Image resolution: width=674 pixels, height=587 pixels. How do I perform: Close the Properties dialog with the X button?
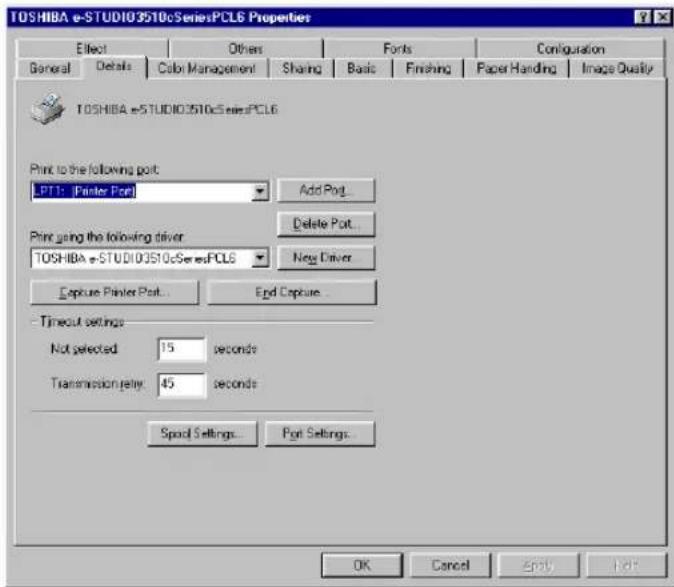point(661,17)
